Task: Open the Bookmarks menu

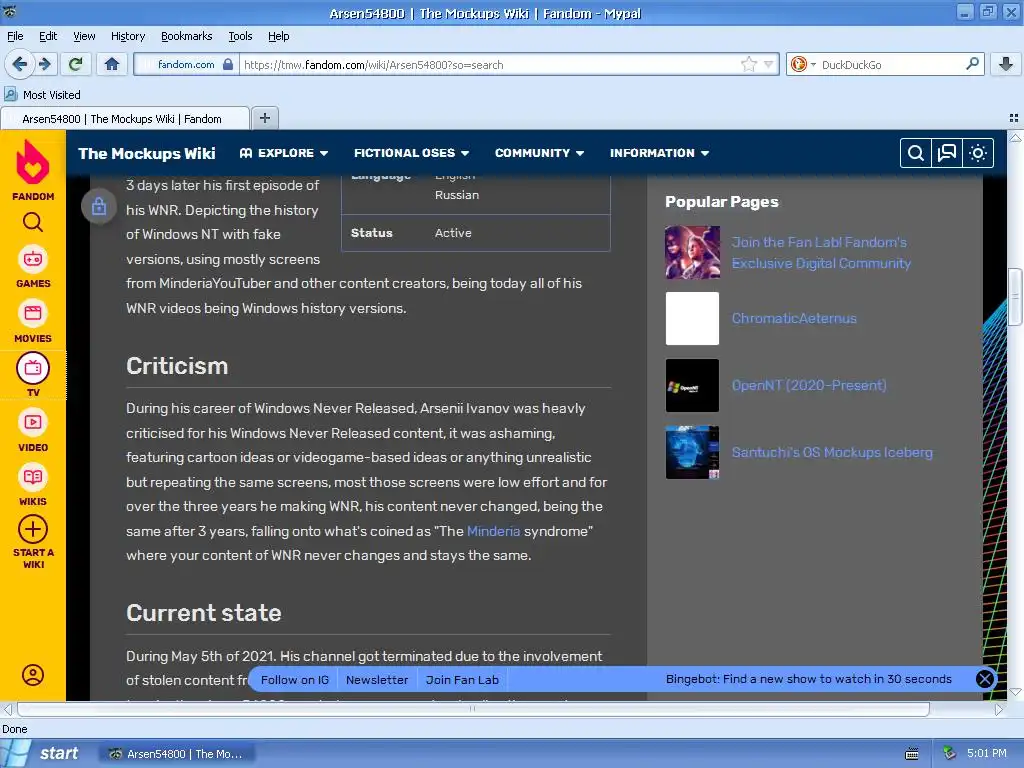Action: click(186, 36)
